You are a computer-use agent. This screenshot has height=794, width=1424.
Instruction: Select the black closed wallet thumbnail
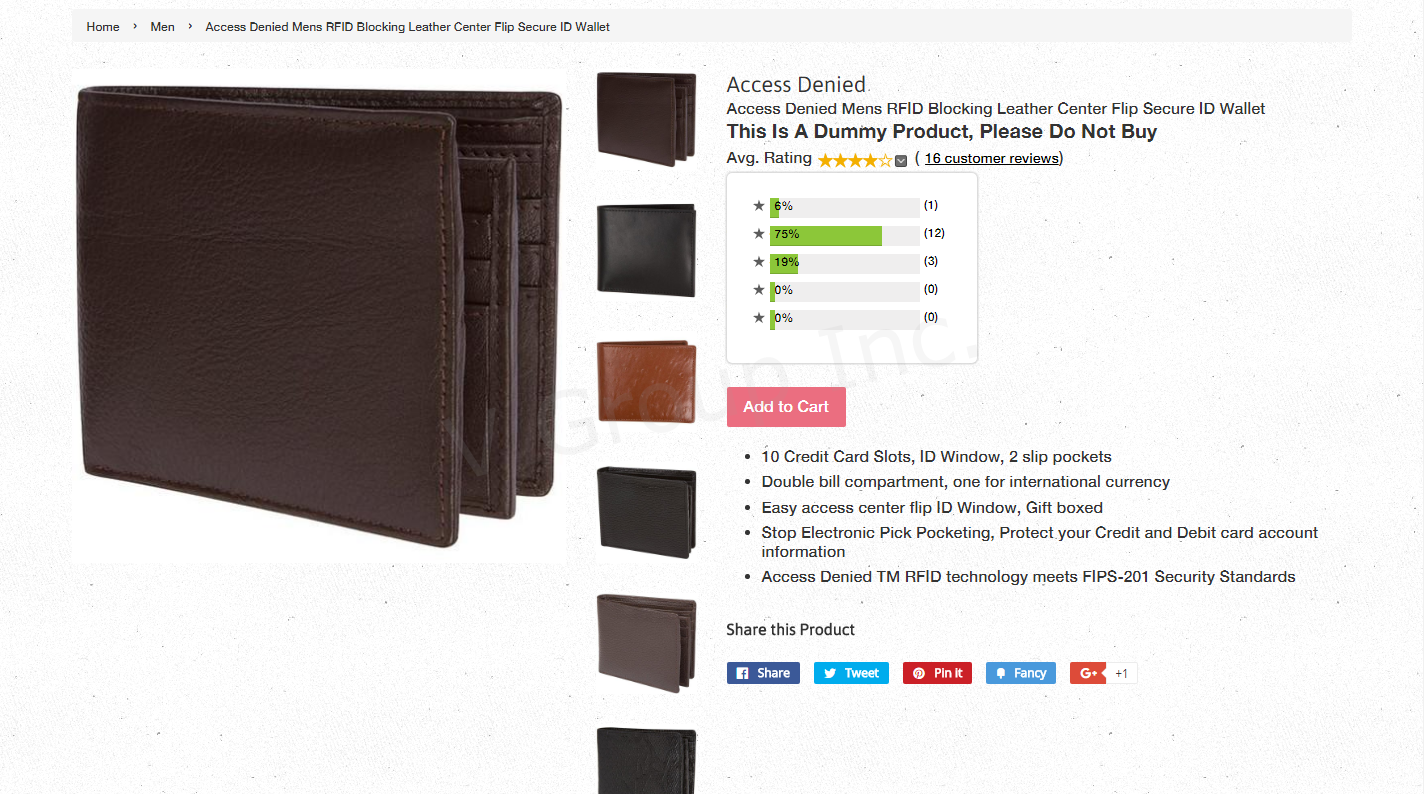coord(646,248)
